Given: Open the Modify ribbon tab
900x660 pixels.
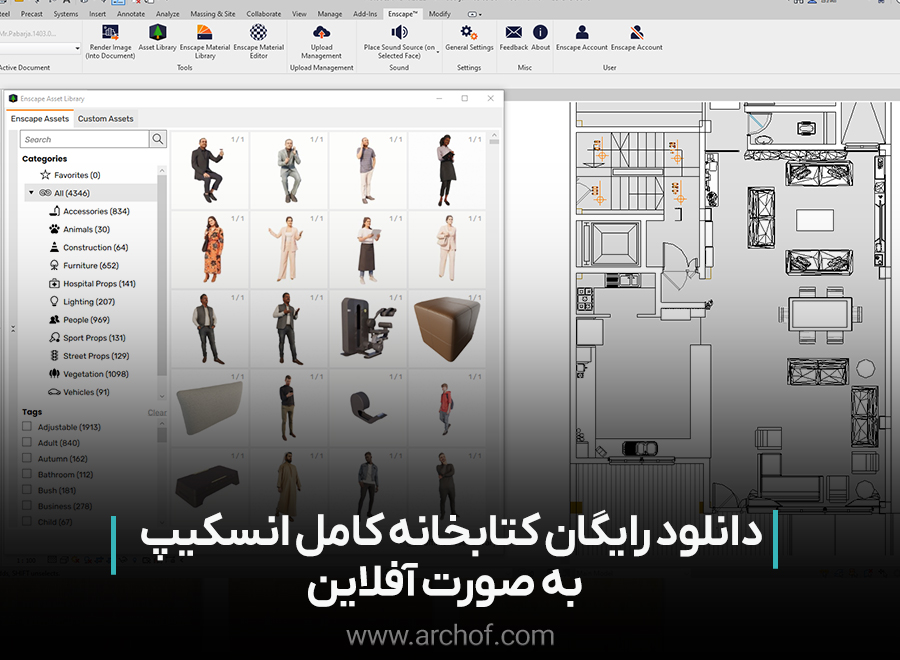Looking at the screenshot, I should (x=440, y=14).
